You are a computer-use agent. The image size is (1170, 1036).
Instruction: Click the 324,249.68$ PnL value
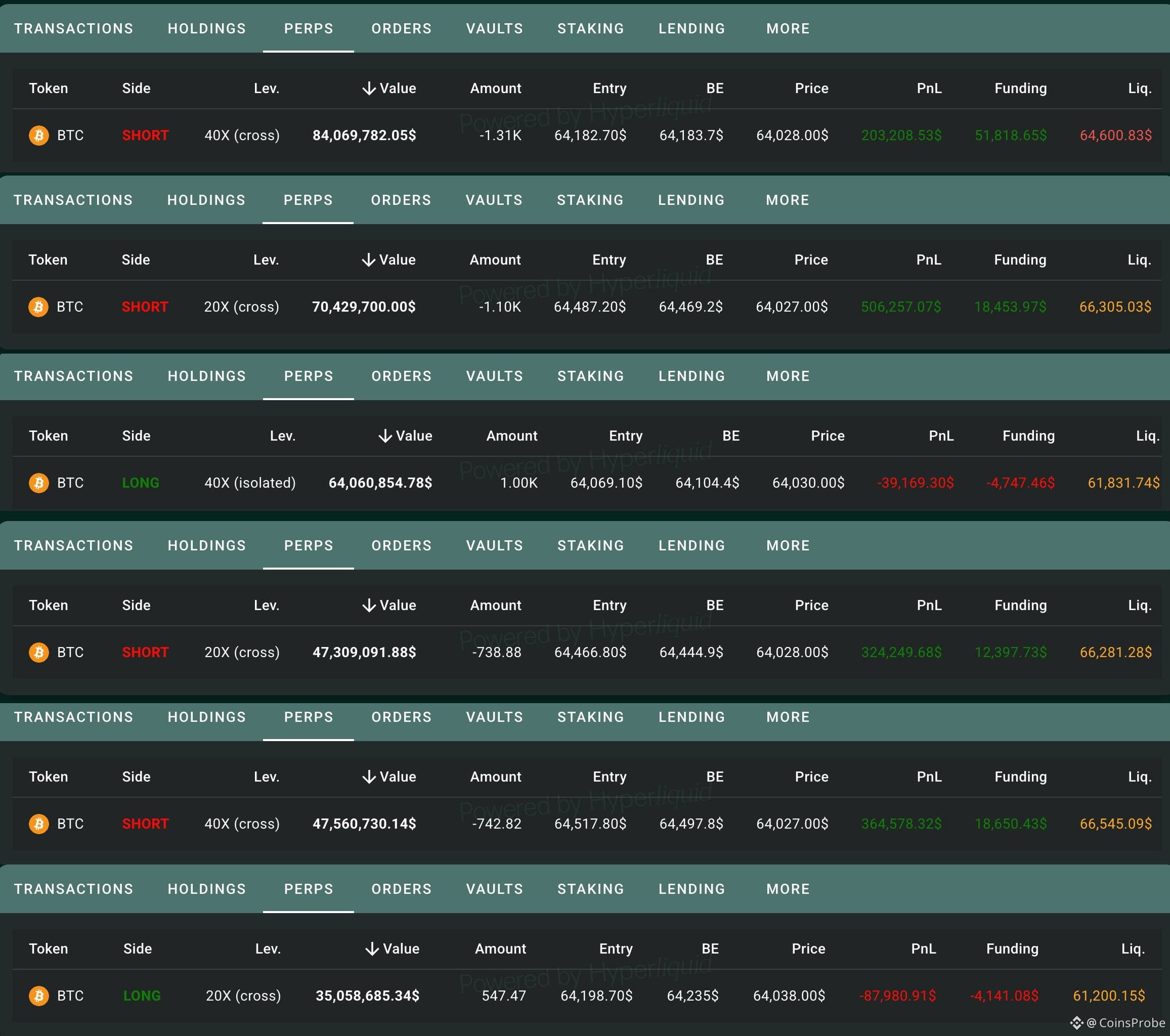pos(901,653)
